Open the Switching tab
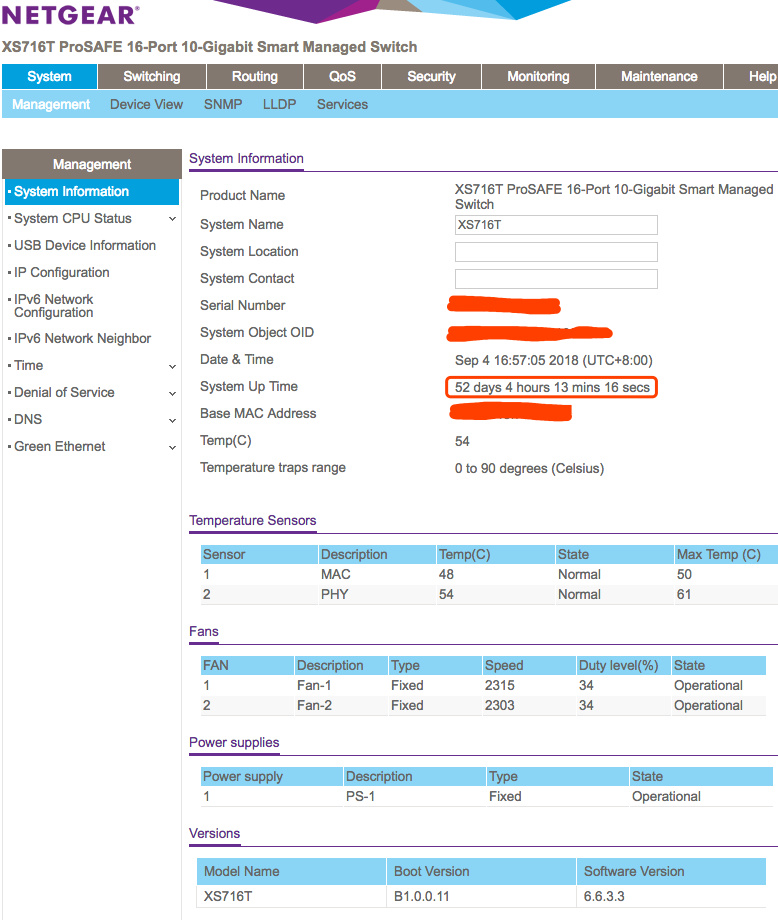Image resolution: width=778 pixels, height=920 pixels. tap(151, 76)
